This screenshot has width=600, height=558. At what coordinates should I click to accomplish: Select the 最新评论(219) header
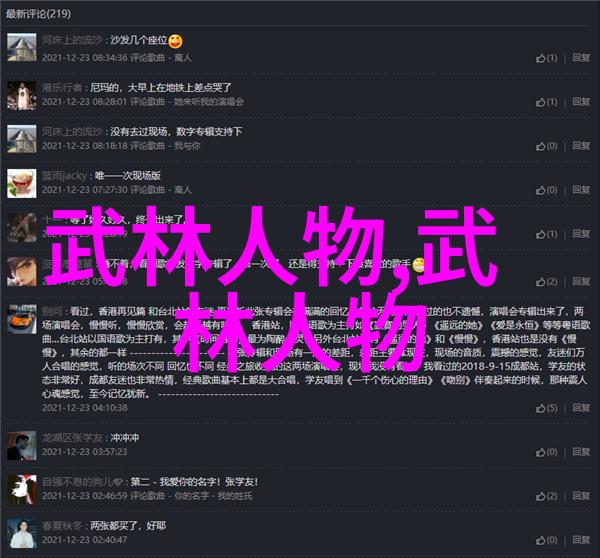tap(38, 14)
